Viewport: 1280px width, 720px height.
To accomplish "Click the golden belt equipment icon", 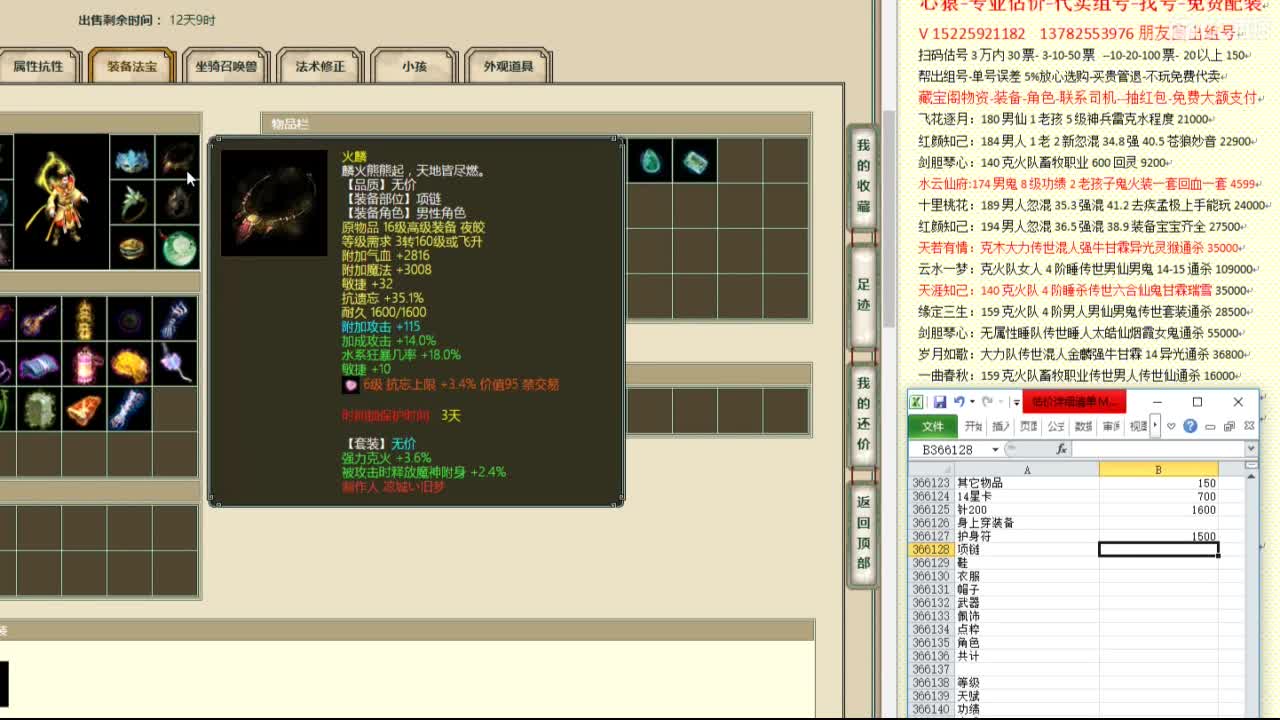I will (x=132, y=248).
